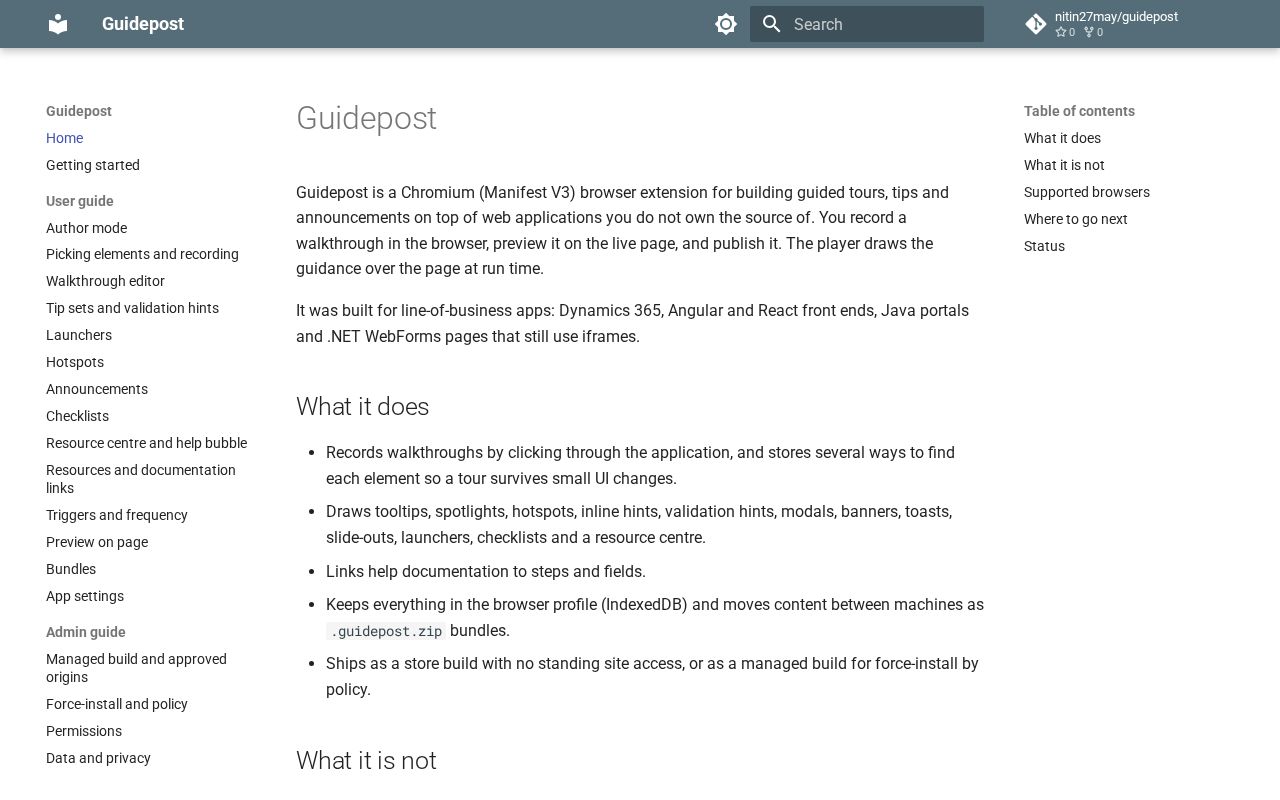This screenshot has height=800, width=1280.
Task: Jump to 'Where to go next' section
Action: point(1076,219)
